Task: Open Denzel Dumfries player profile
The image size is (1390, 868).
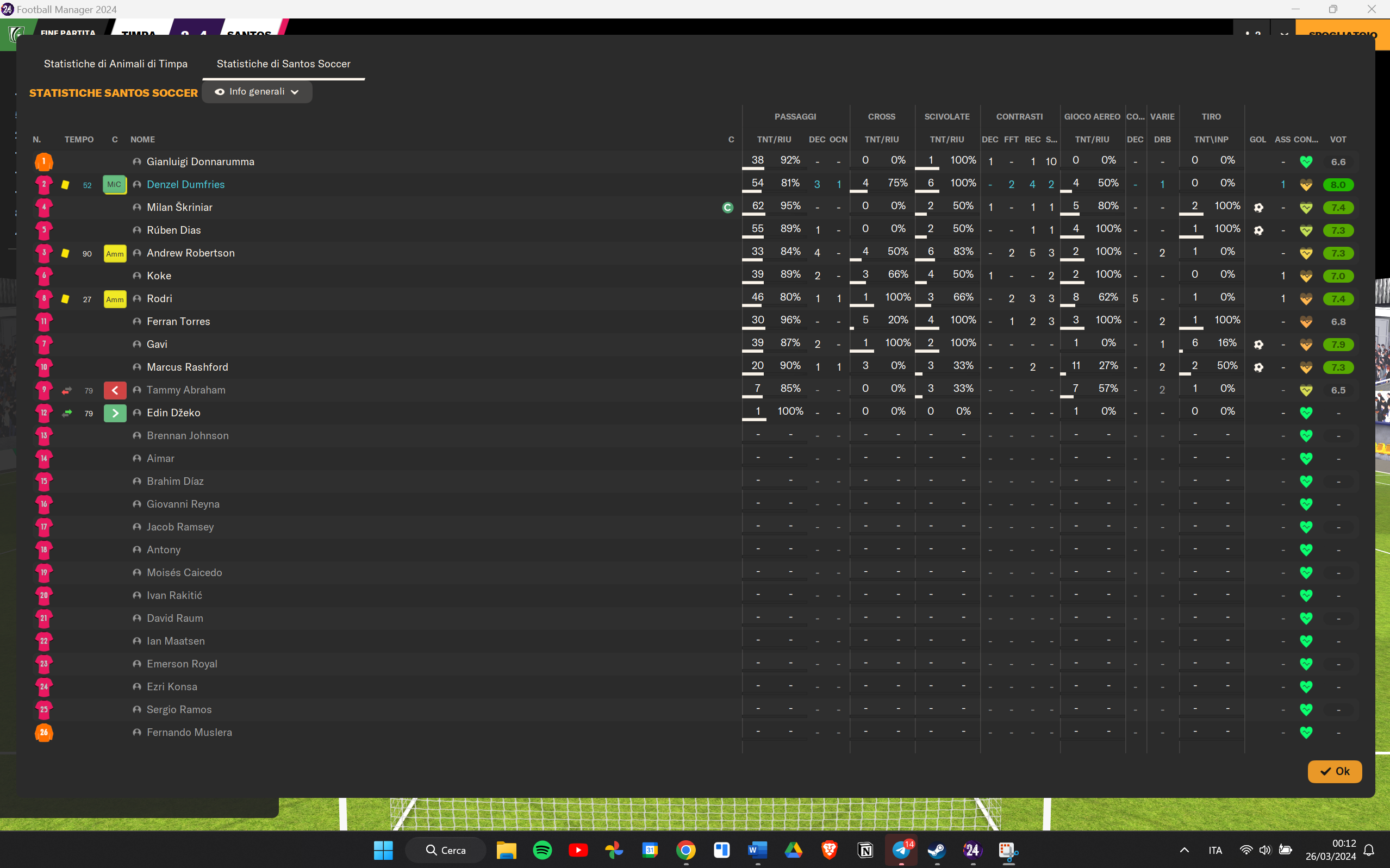Action: (185, 184)
